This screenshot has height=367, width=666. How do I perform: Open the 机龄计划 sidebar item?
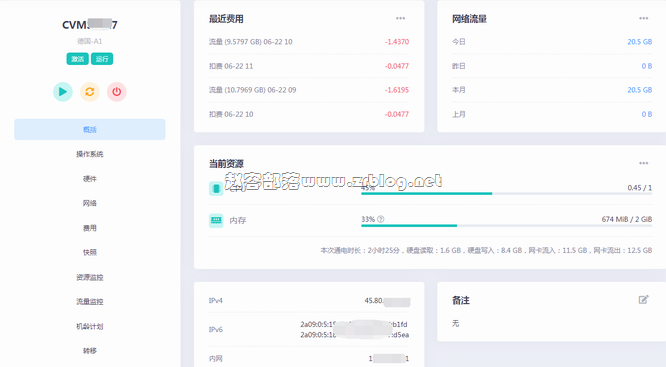coord(90,327)
